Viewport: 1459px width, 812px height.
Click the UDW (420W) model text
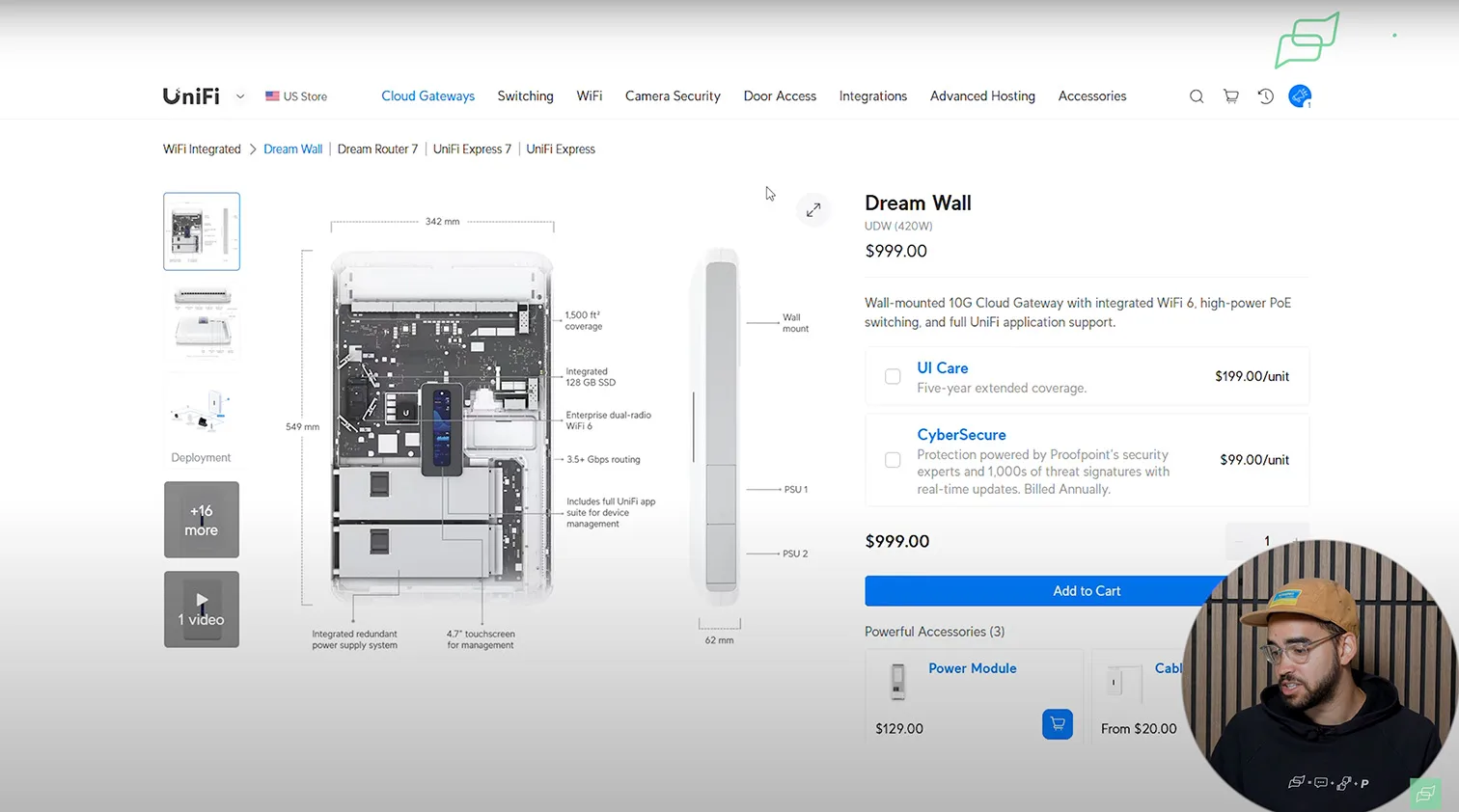point(898,227)
